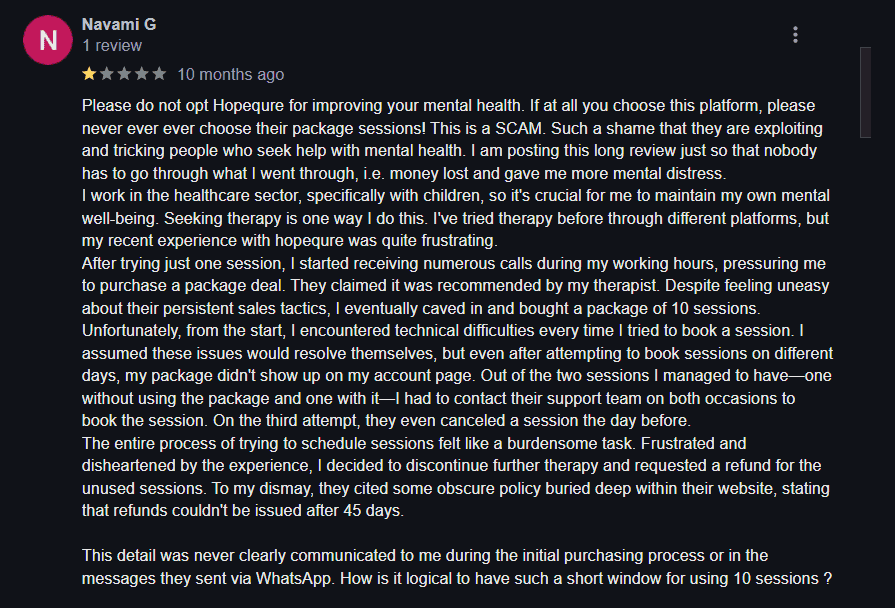Click the "1 review" count under the name
Viewport: 895px width, 608px height.
(x=112, y=46)
